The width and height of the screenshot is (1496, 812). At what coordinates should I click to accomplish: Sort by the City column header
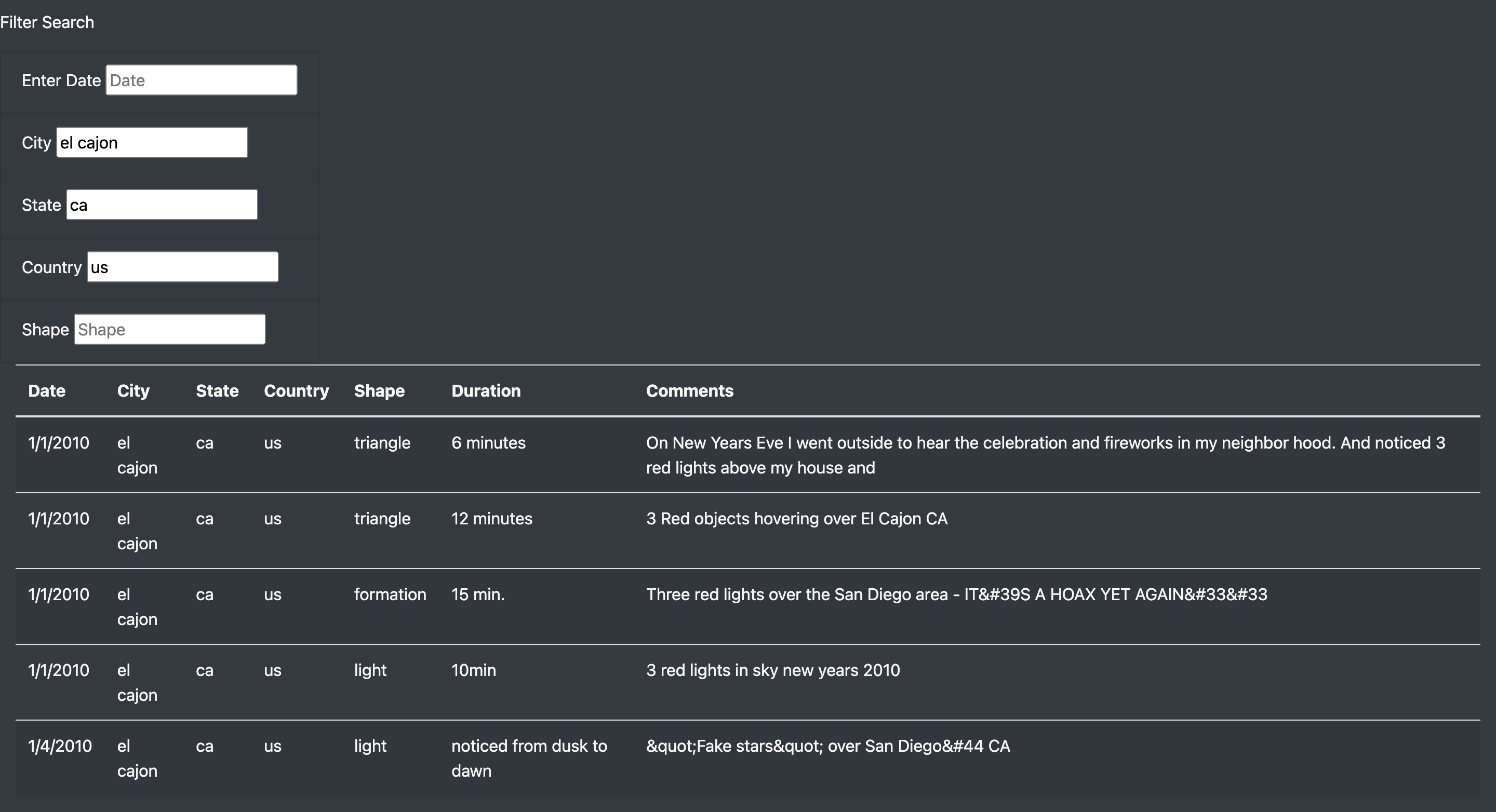tap(133, 390)
